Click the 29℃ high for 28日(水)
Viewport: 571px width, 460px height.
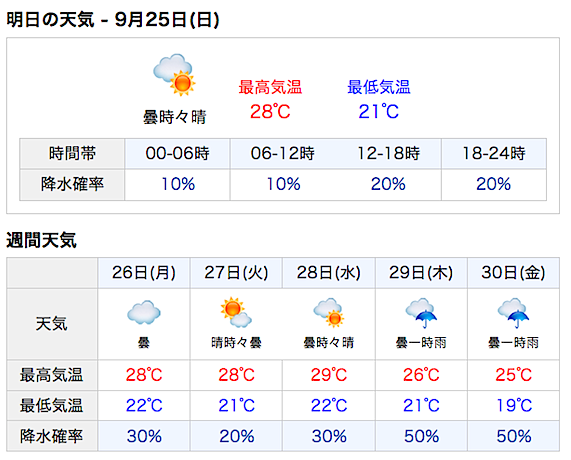329,375
